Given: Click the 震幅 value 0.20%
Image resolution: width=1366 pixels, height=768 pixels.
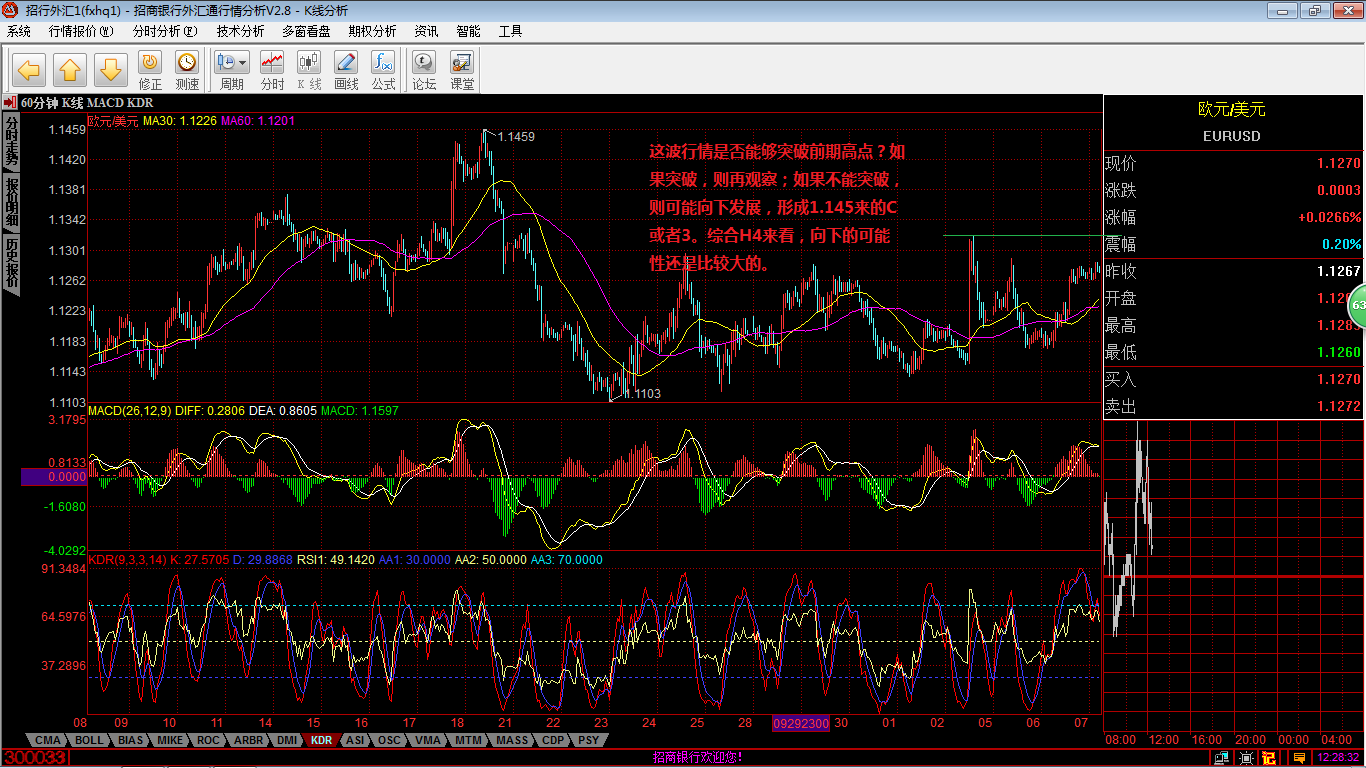Looking at the screenshot, I should pos(1341,244).
